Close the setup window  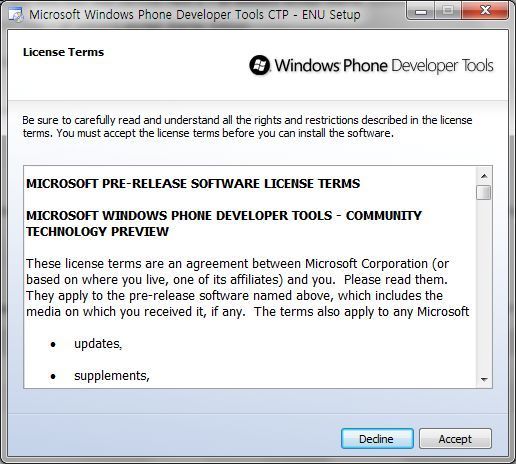[x=485, y=11]
